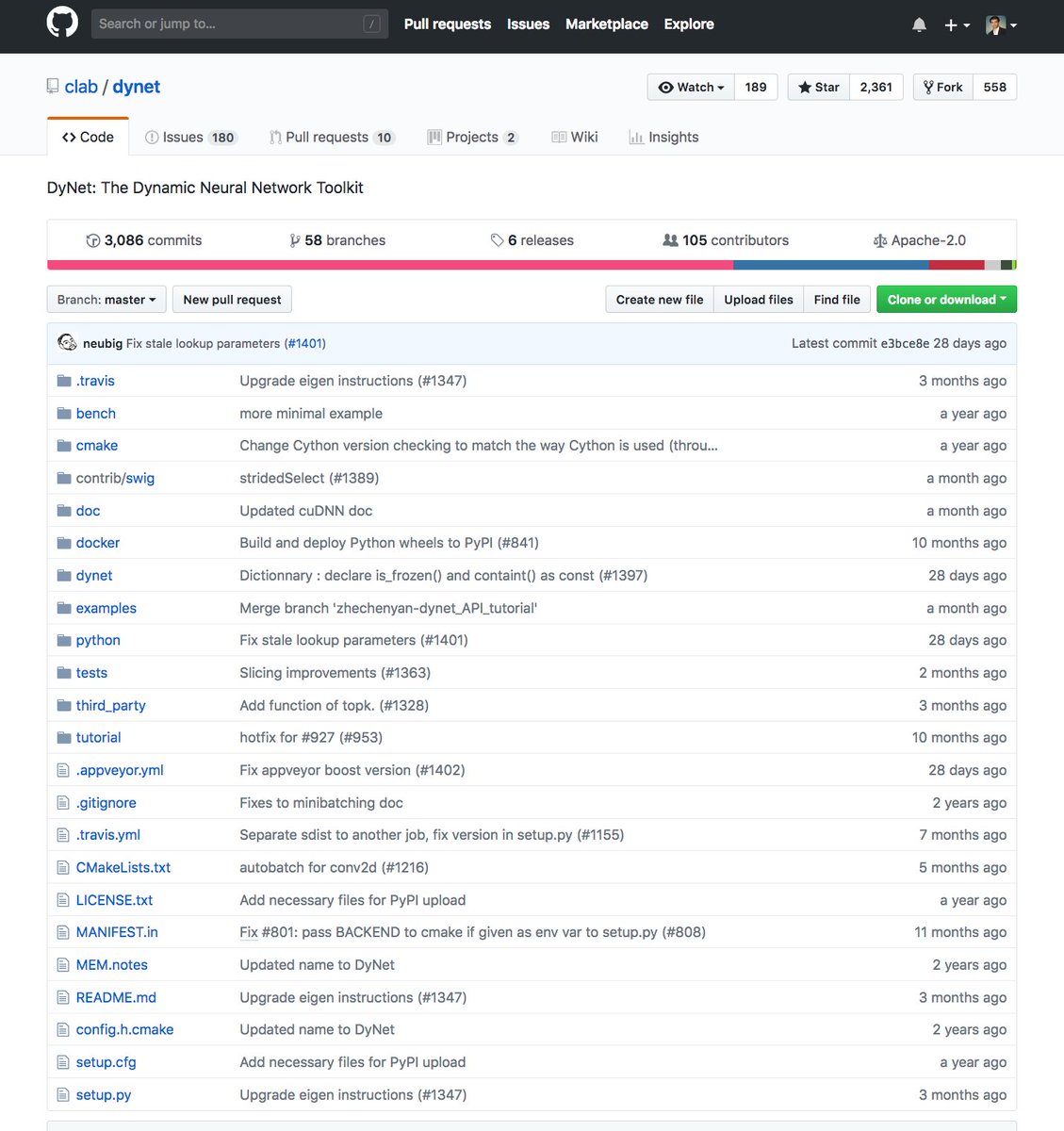Star the dynet repository

pyautogui.click(x=818, y=87)
